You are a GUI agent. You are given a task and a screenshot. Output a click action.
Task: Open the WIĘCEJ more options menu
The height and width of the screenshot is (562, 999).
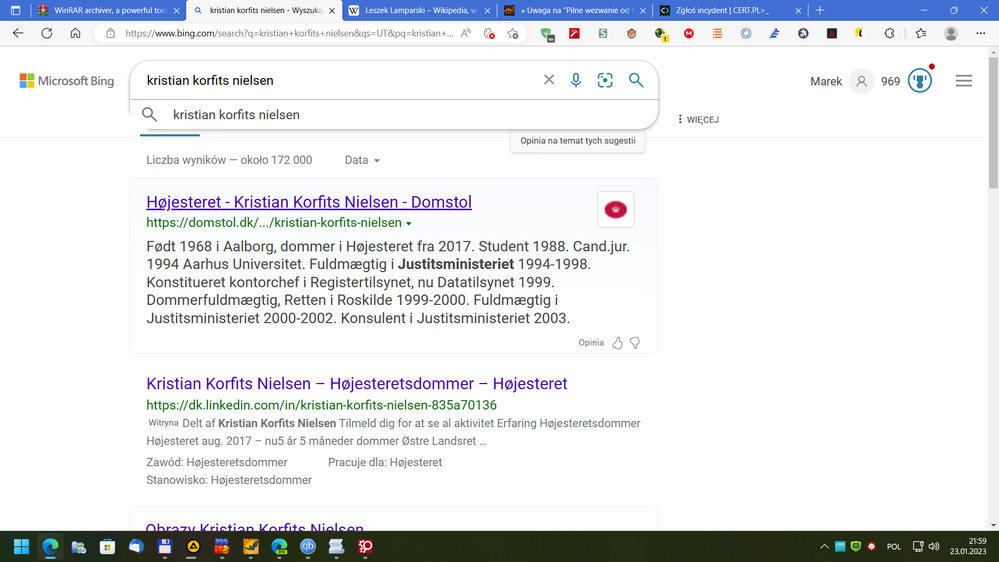(x=698, y=119)
